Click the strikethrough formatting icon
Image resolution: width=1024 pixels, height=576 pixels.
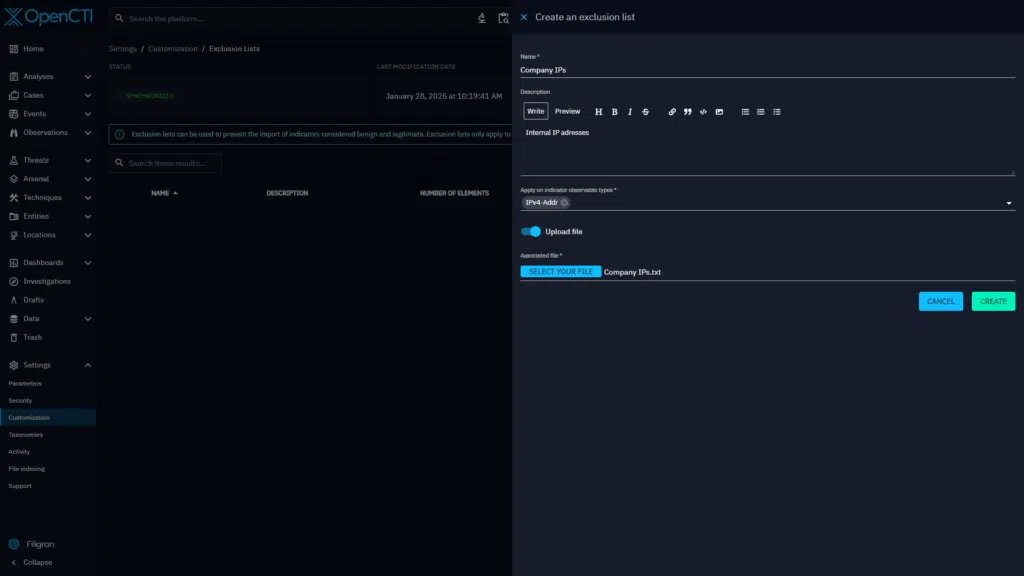[x=645, y=112]
